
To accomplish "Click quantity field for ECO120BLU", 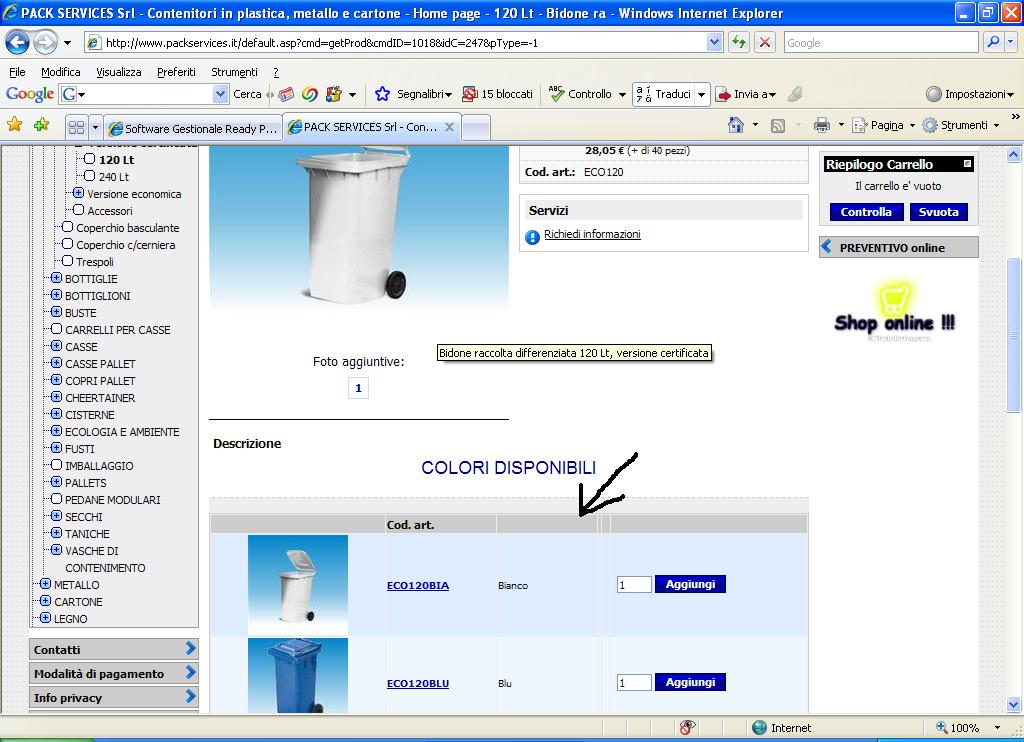I will tap(634, 683).
